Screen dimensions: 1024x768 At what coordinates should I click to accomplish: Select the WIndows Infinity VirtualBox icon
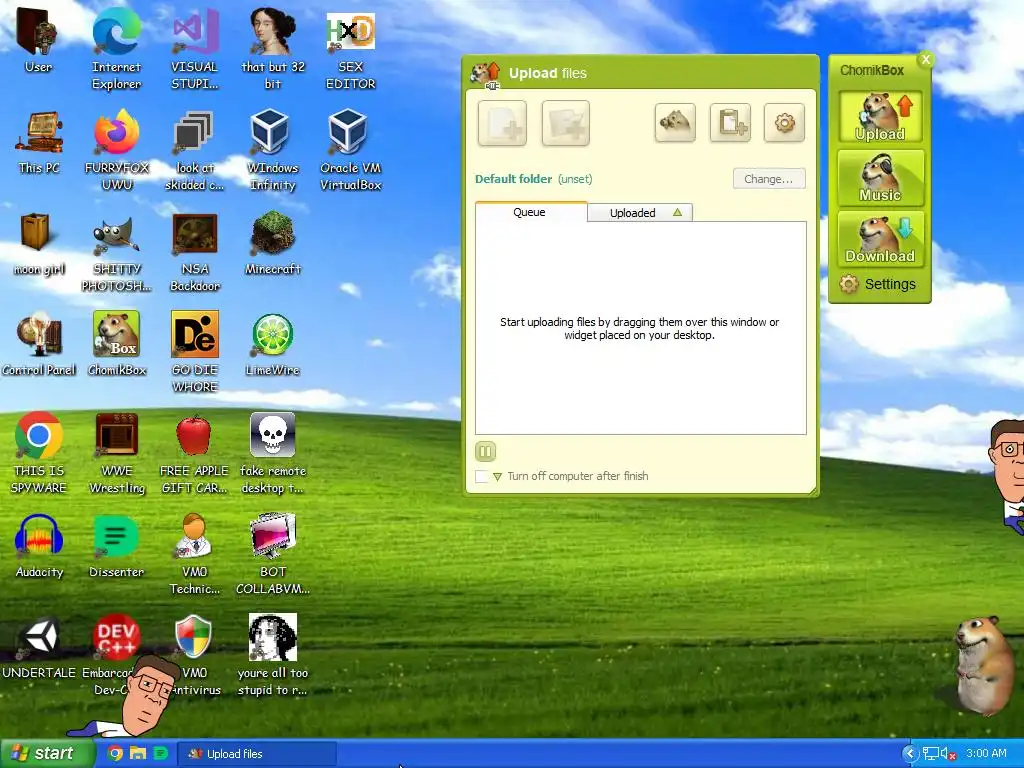coord(272,150)
